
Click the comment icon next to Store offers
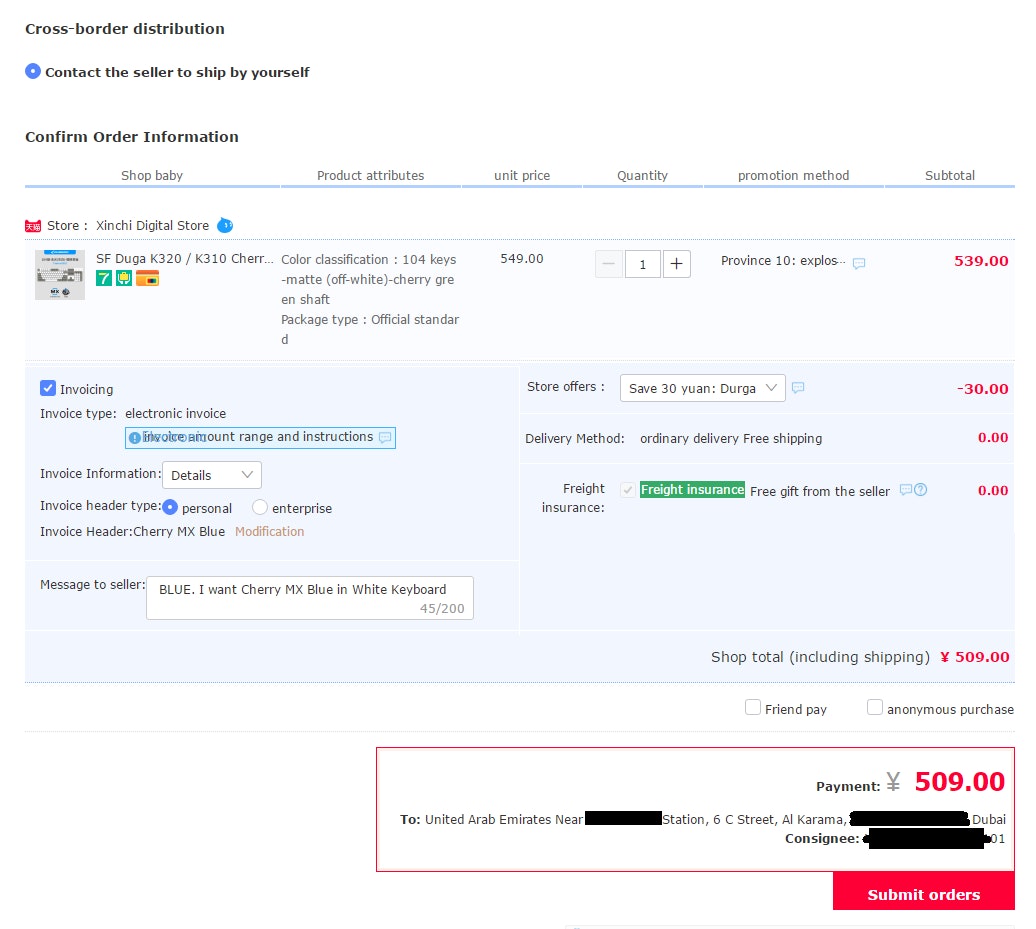tap(798, 388)
